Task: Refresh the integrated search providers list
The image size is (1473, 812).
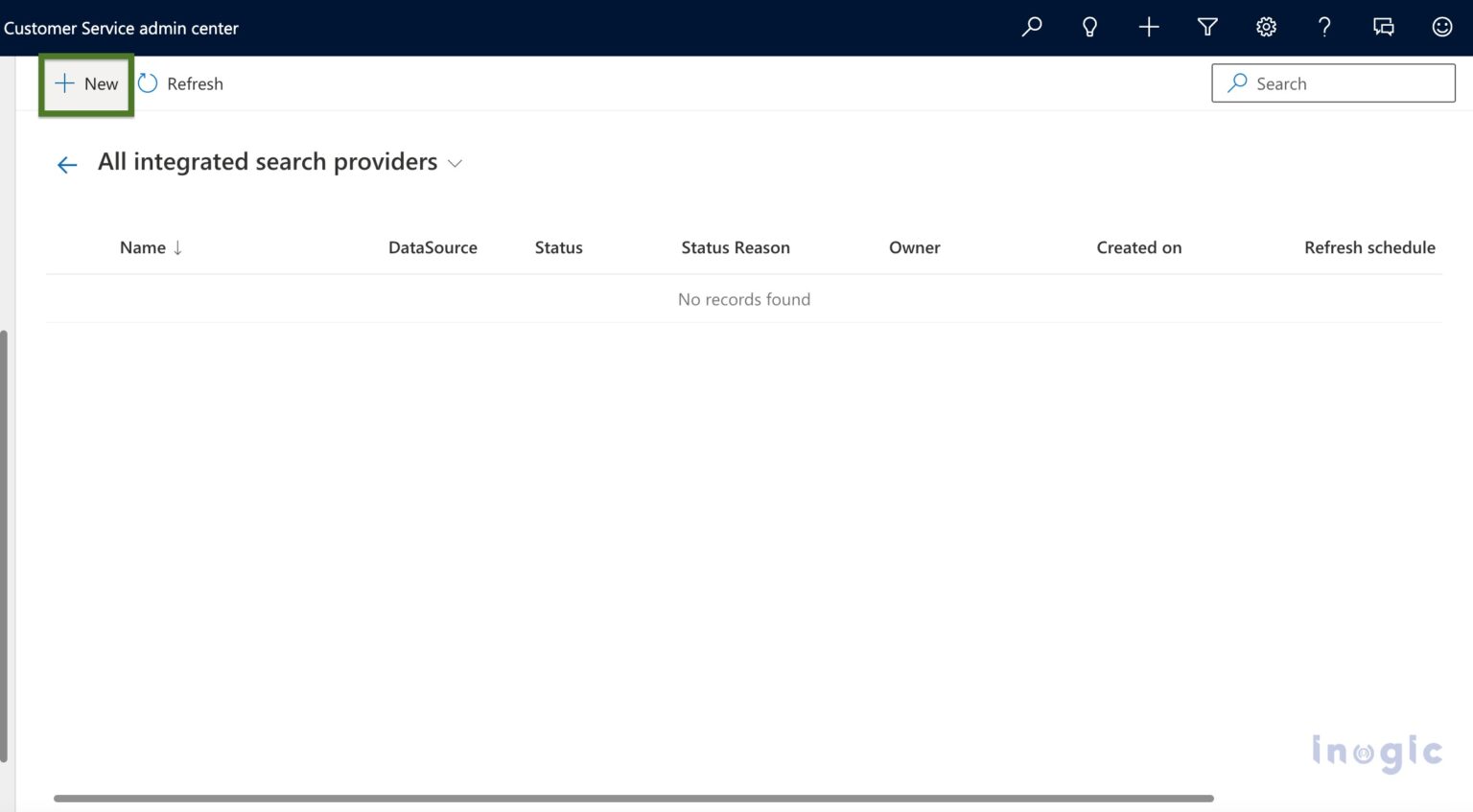Action: [180, 83]
